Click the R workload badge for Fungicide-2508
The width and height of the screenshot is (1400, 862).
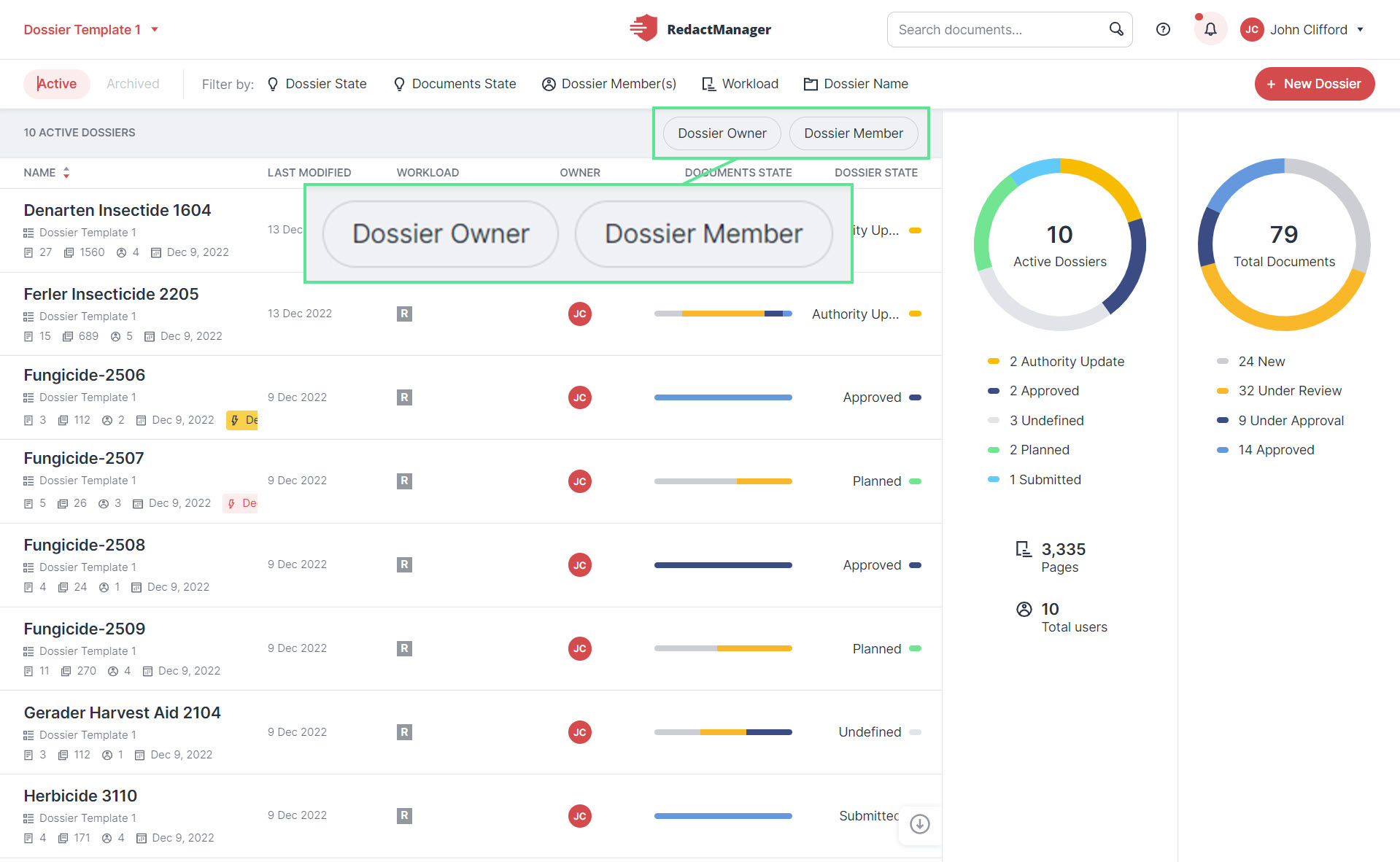[x=404, y=564]
